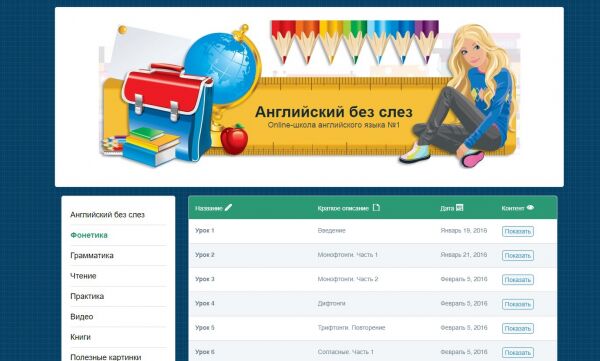Click the Урок 4 title cell
The image size is (600, 361).
205,303
